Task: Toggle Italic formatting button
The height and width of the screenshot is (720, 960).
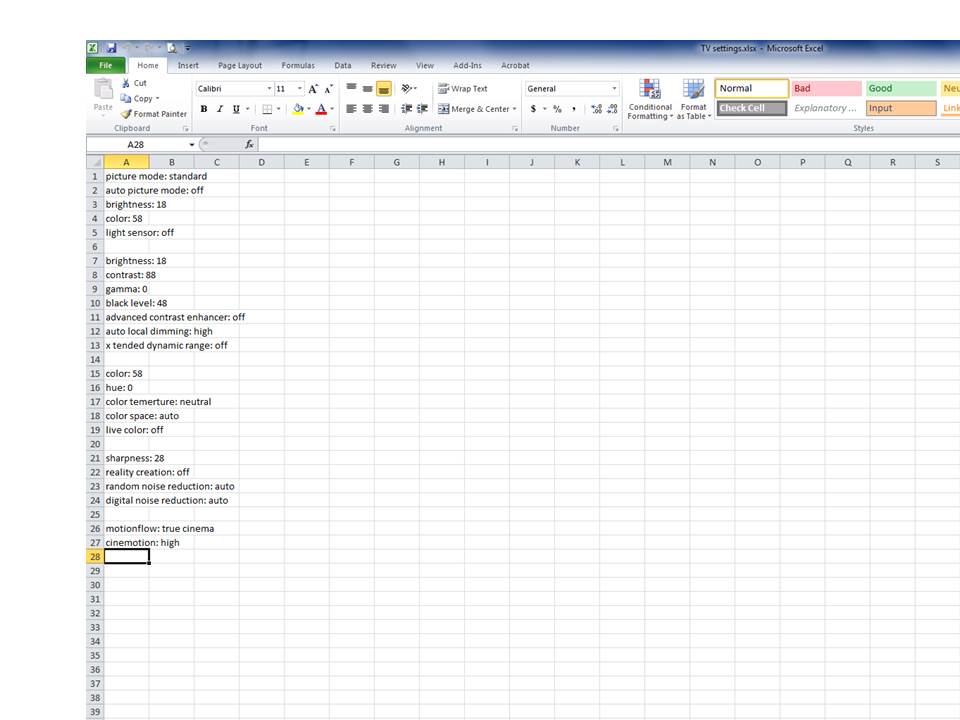Action: pyautogui.click(x=220, y=109)
